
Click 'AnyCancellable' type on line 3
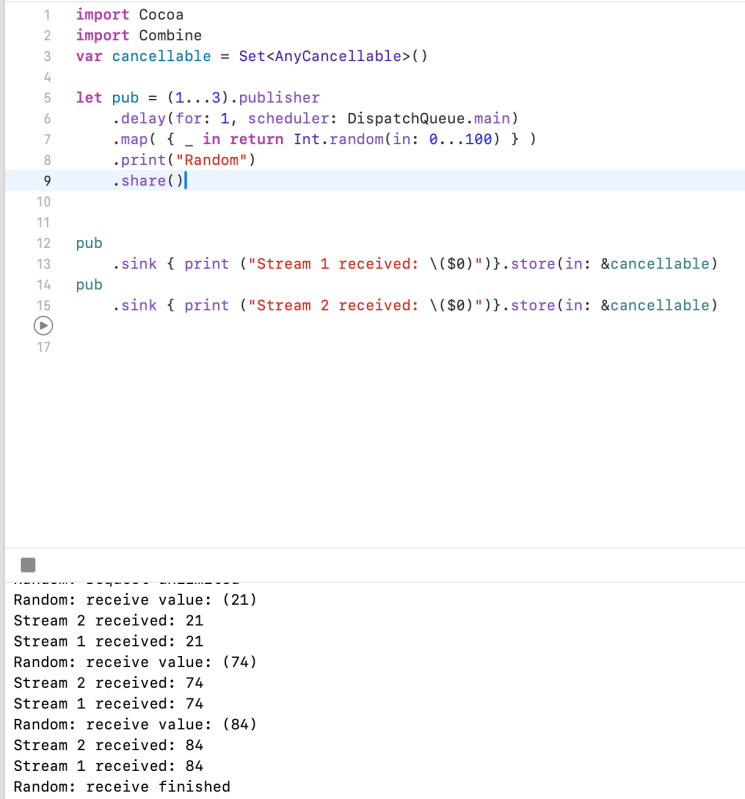(337, 56)
